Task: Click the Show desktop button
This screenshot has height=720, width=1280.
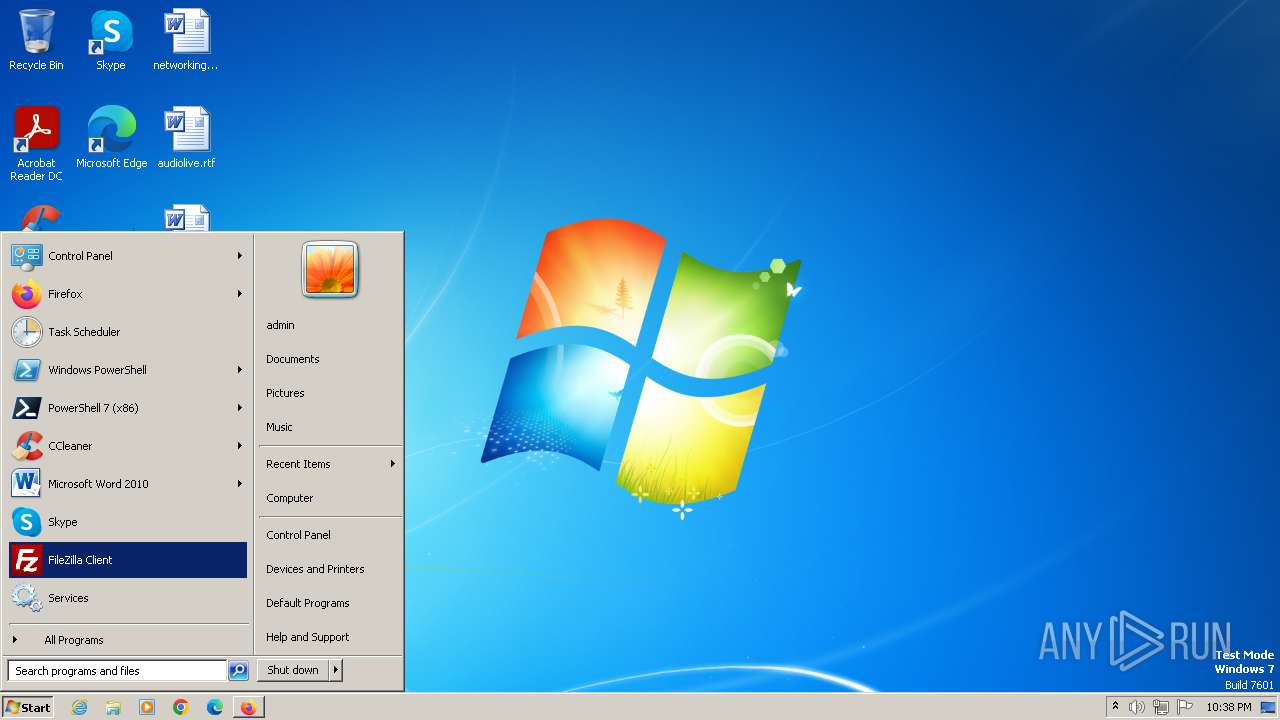Action: point(1268,707)
